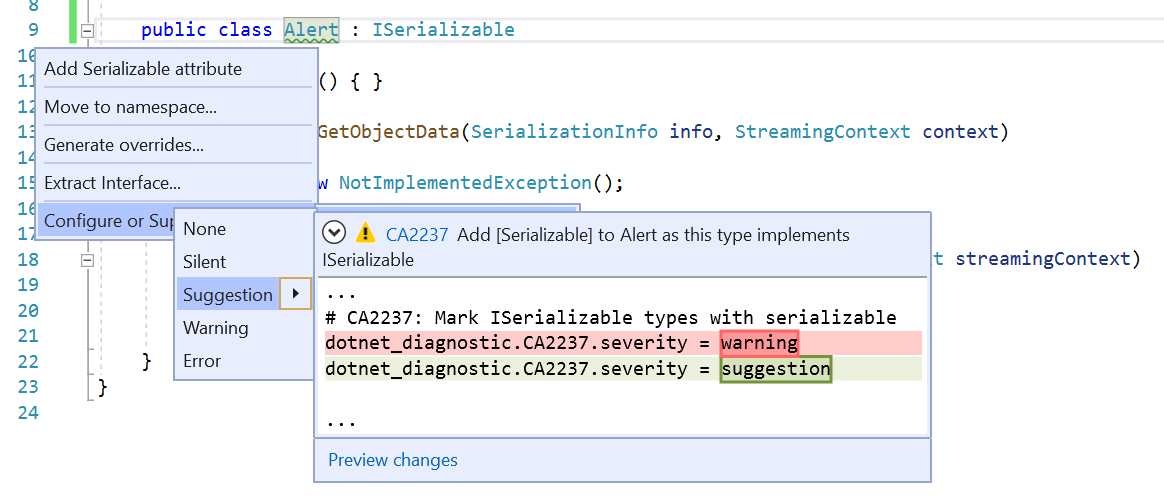Collapse the Alert class outlining box

click(x=88, y=30)
